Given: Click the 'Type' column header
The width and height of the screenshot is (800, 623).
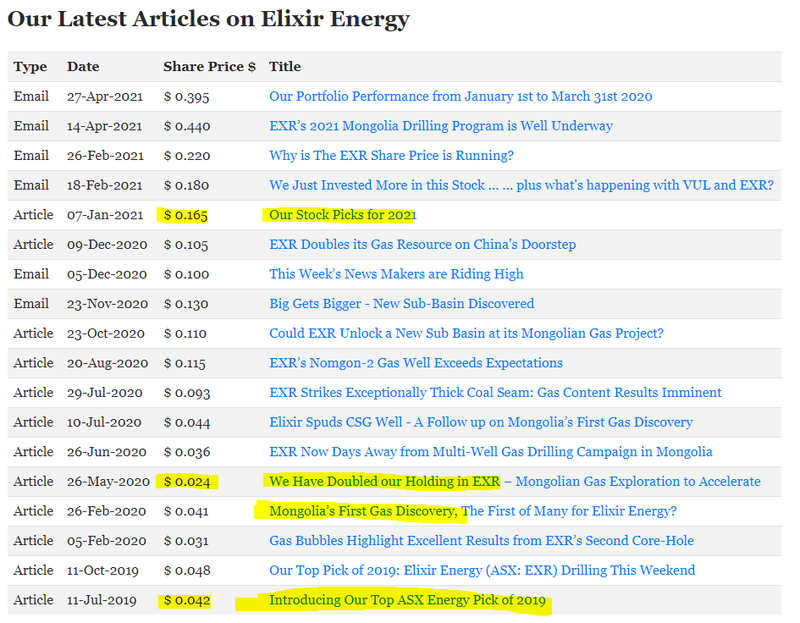Looking at the screenshot, I should [x=30, y=67].
